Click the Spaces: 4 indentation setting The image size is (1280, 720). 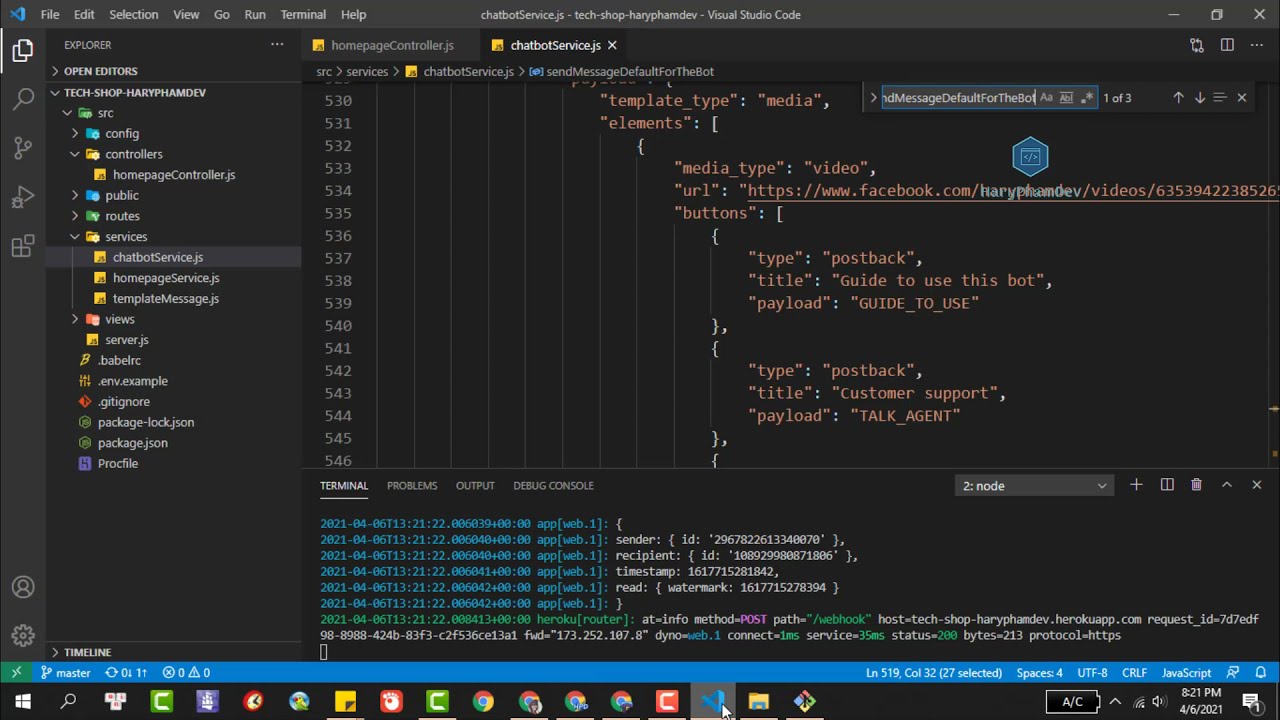click(x=1040, y=673)
